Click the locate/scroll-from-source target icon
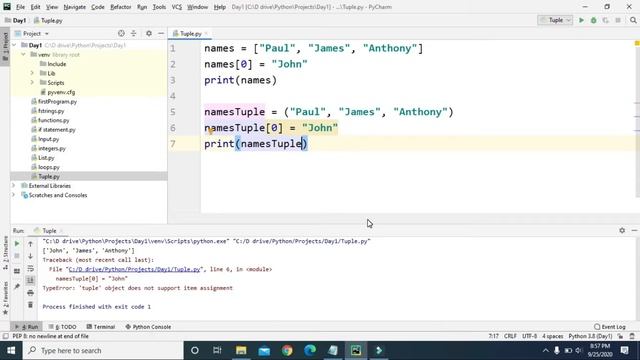The height and width of the screenshot is (360, 640). [121, 33]
